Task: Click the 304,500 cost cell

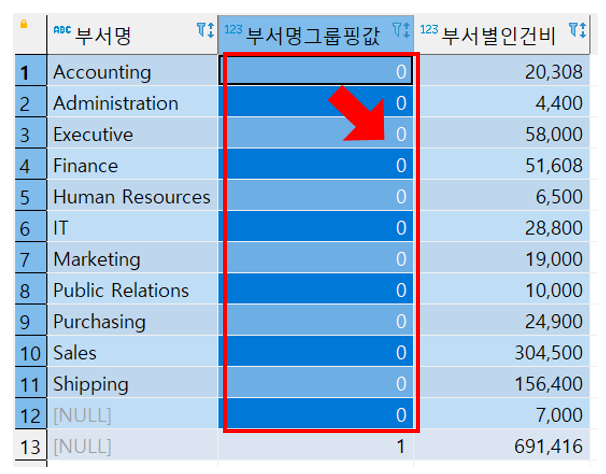Action: click(502, 351)
